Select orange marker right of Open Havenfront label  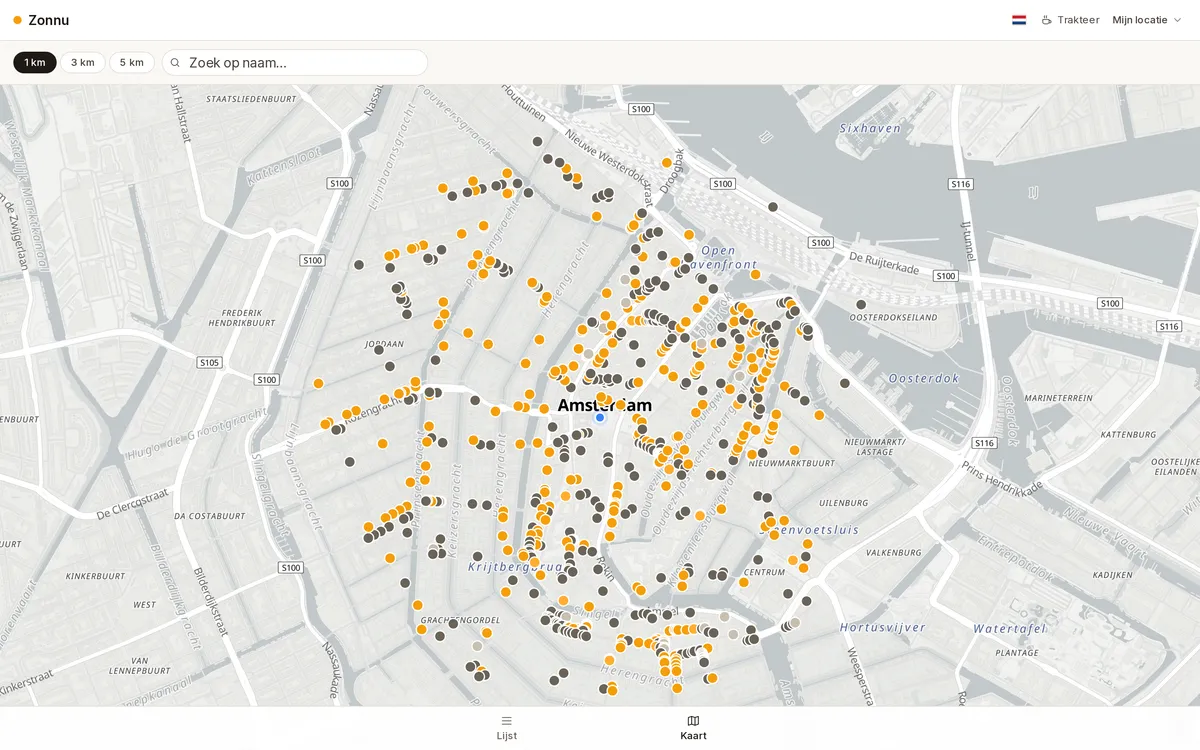[755, 274]
